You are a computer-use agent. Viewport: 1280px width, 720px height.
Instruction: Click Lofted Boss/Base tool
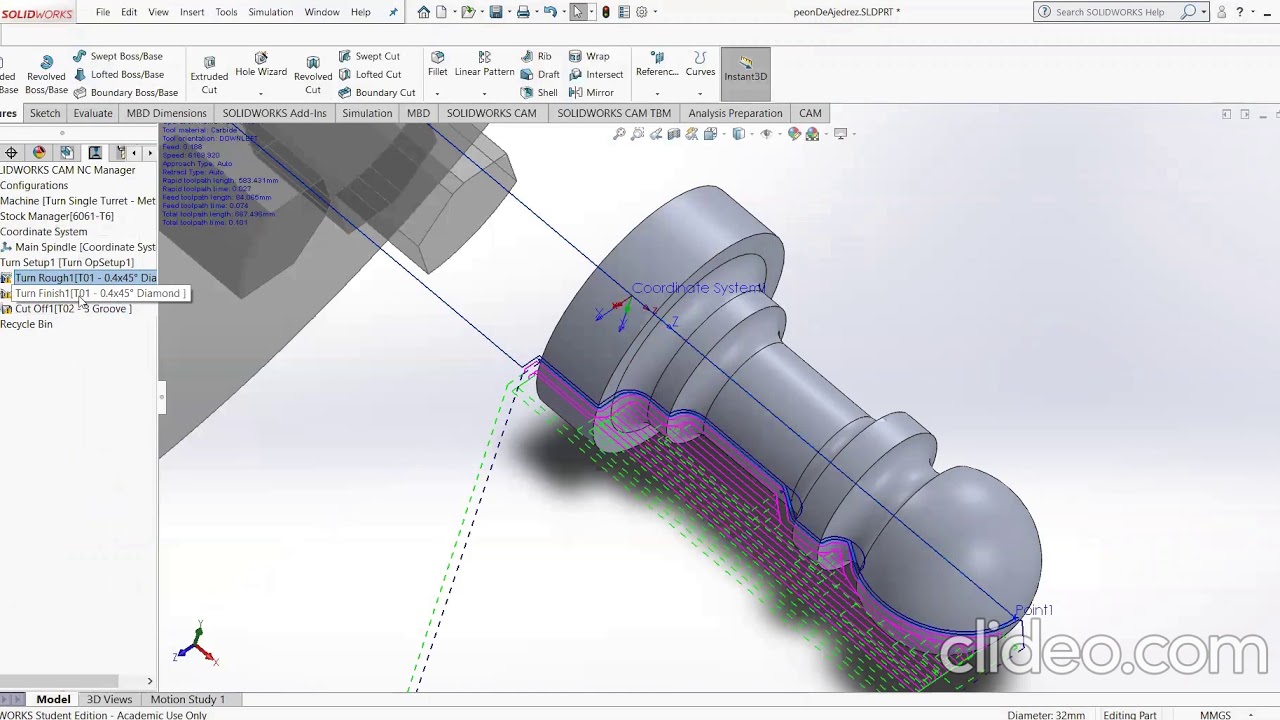pyautogui.click(x=118, y=74)
